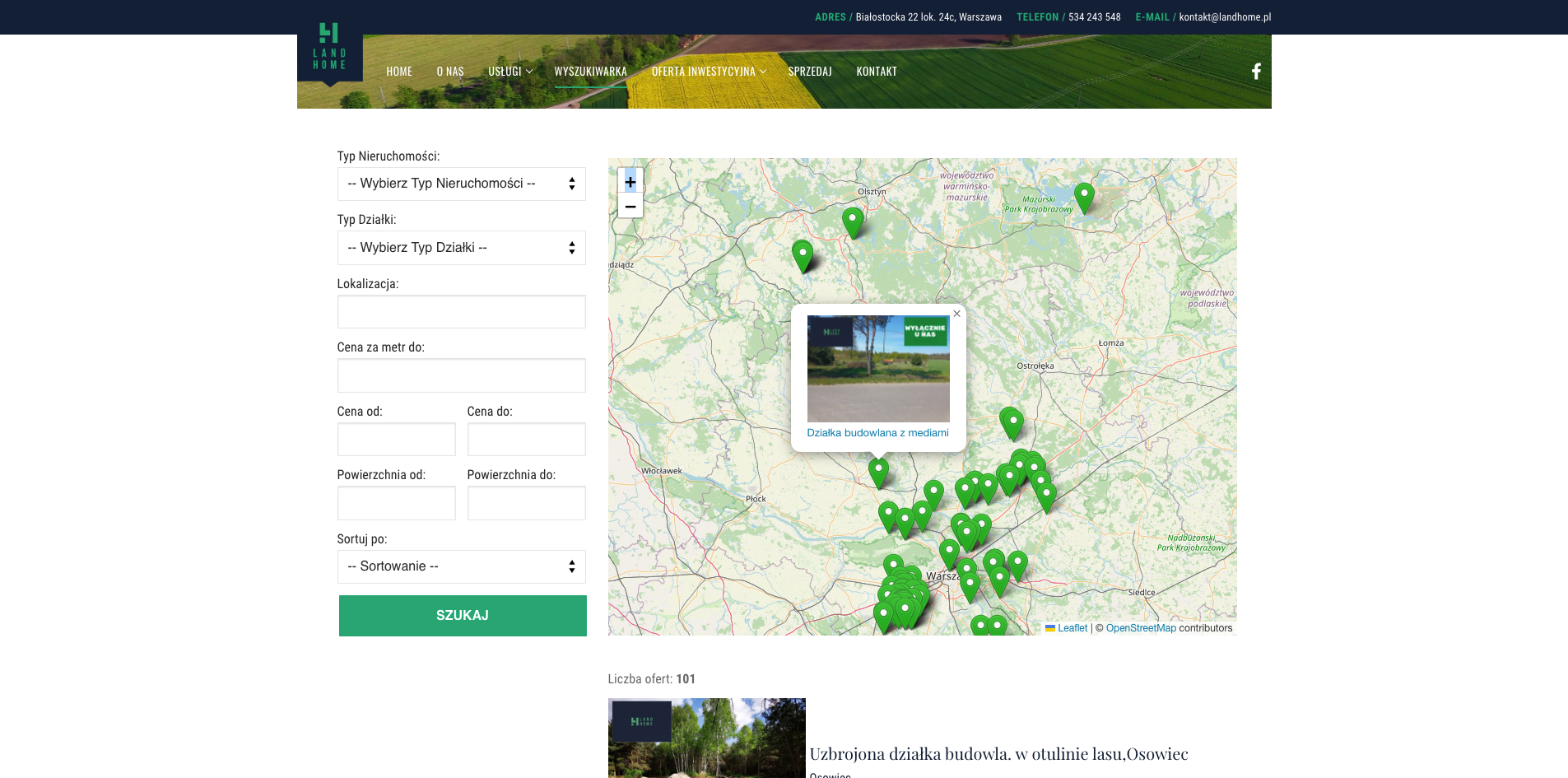This screenshot has height=778, width=1568.
Task: Open the Typ Nieruchomości dropdown
Action: click(461, 184)
